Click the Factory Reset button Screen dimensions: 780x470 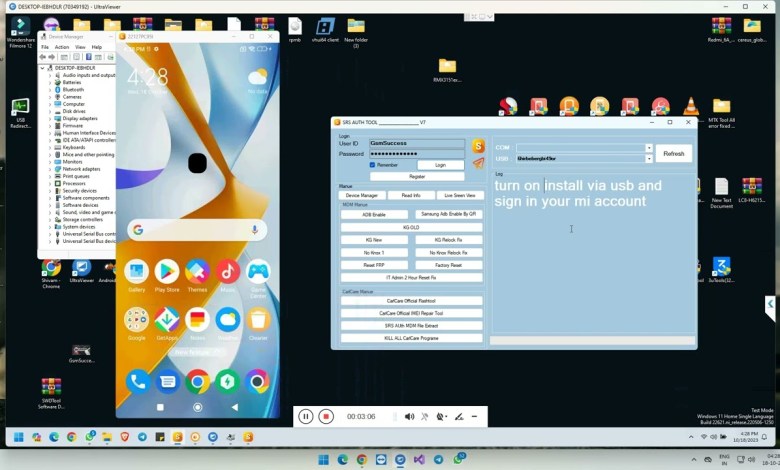click(449, 265)
